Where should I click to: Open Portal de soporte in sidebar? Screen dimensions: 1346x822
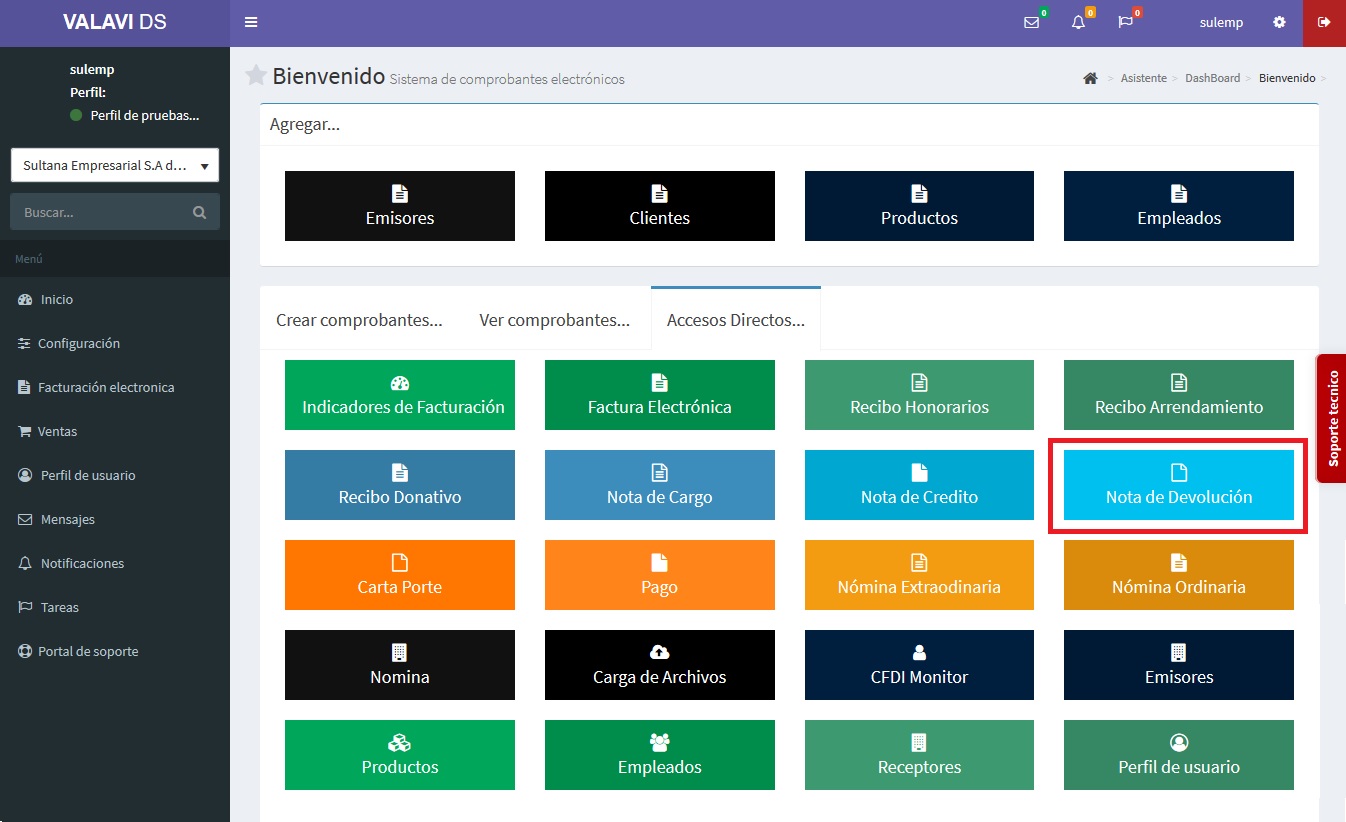coord(88,651)
